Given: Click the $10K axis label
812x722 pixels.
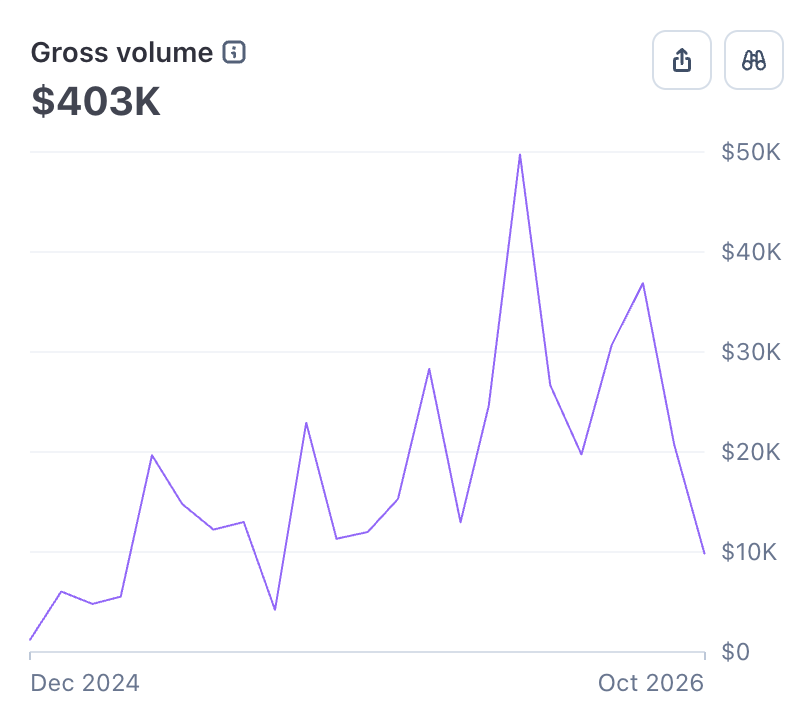Looking at the screenshot, I should [749, 552].
